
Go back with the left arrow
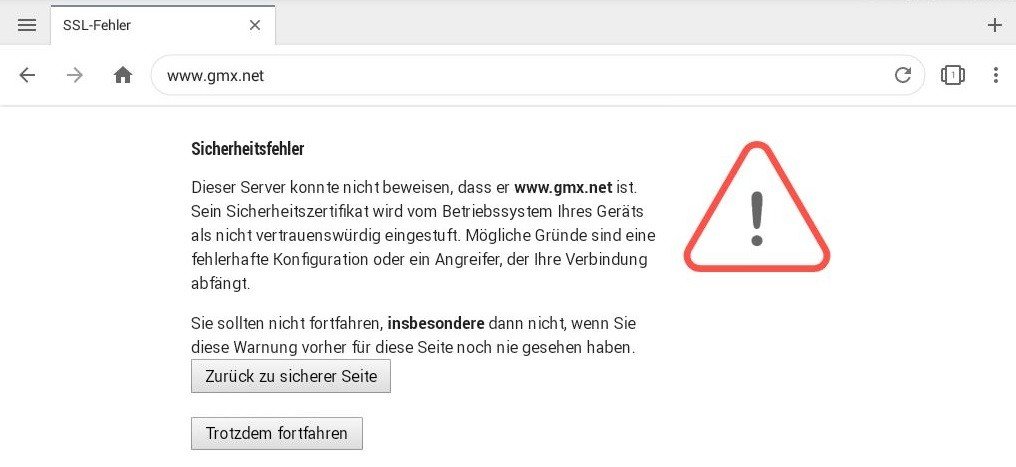pyautogui.click(x=27, y=75)
